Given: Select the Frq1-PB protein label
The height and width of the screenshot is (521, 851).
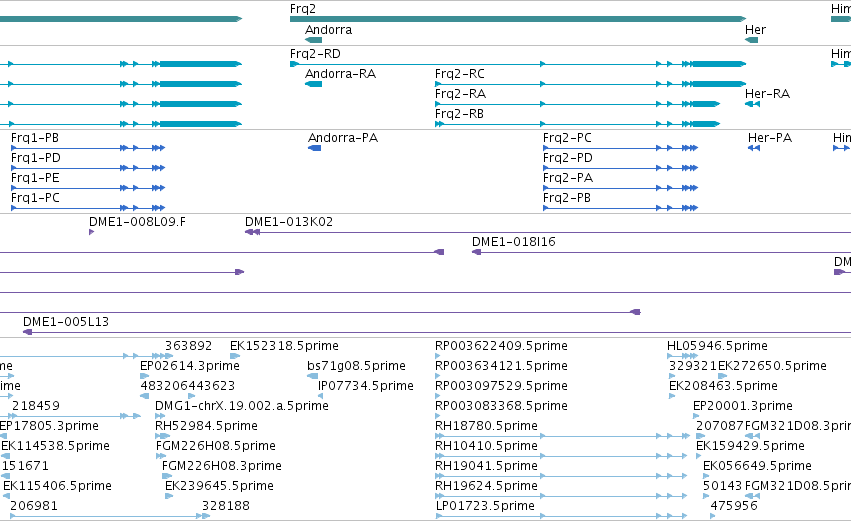Looking at the screenshot, I should click(x=35, y=138).
